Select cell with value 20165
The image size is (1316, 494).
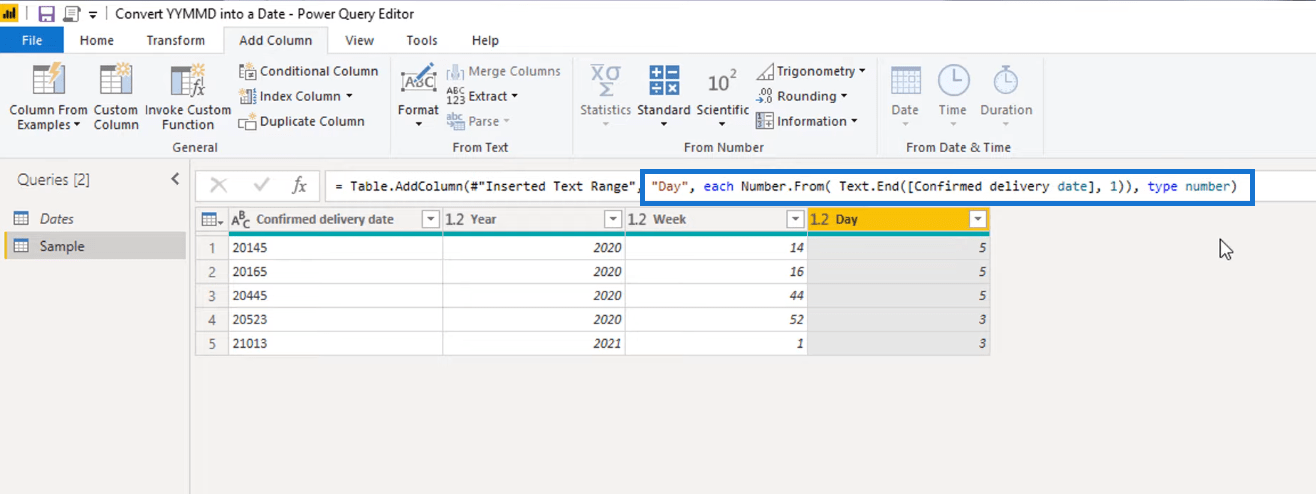point(335,271)
